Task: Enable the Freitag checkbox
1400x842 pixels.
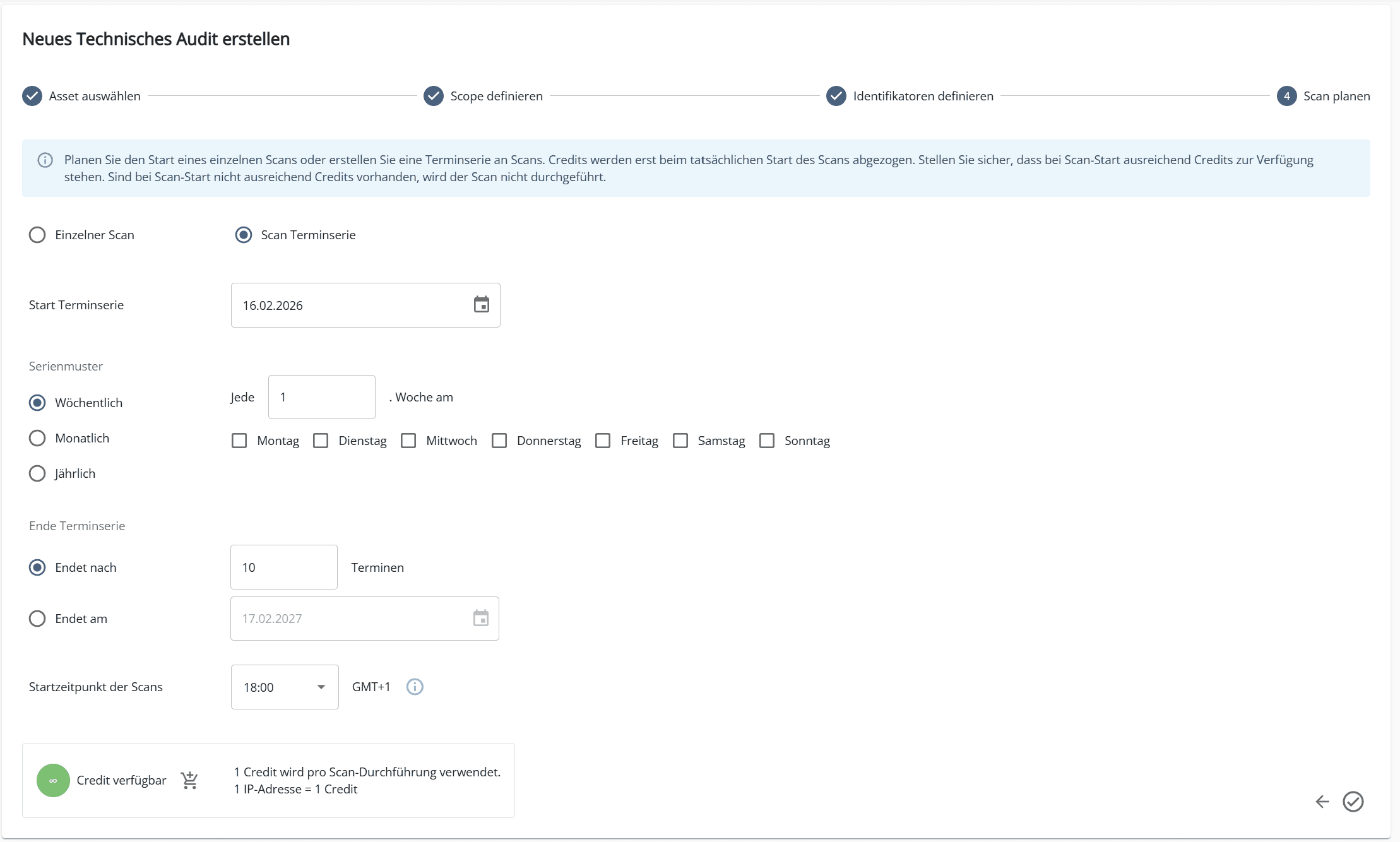Action: (603, 441)
